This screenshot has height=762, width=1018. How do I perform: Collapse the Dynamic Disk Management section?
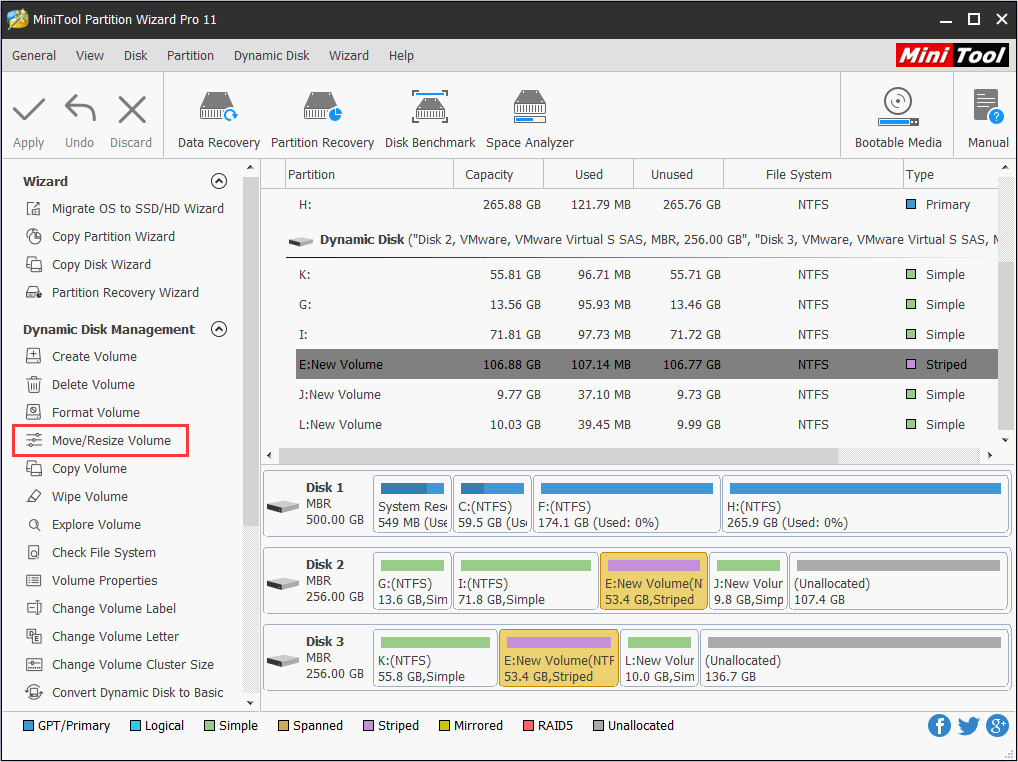tap(219, 329)
